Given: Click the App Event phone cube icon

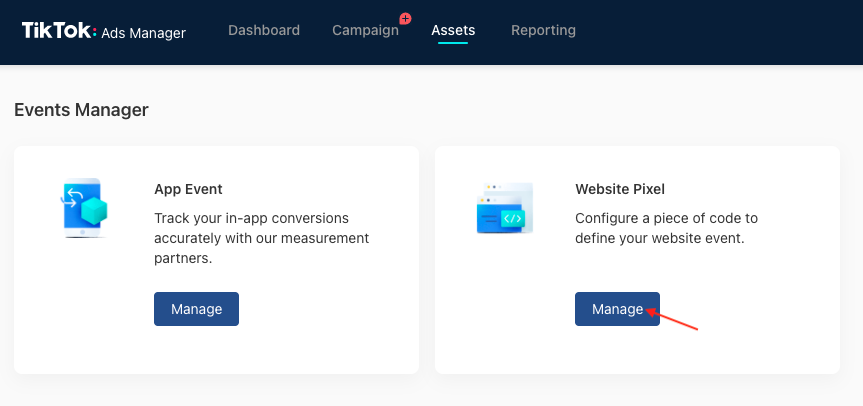Looking at the screenshot, I should [x=83, y=208].
